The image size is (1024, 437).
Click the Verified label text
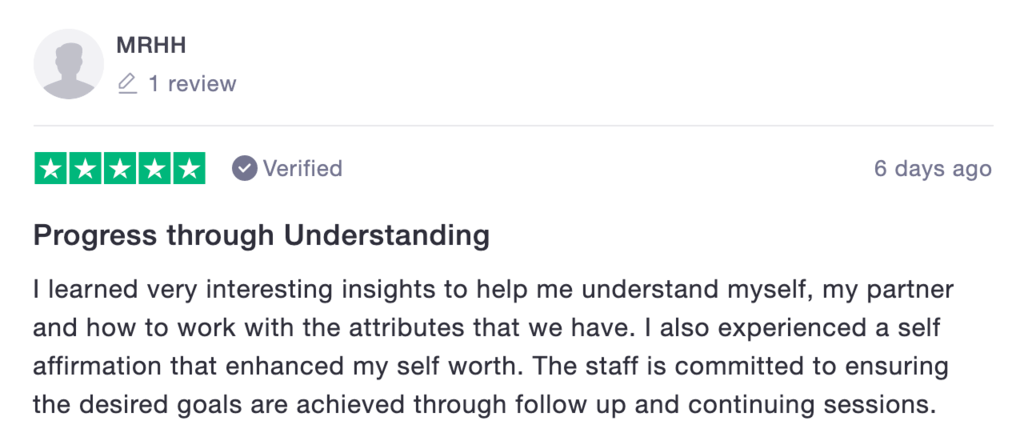pos(302,168)
